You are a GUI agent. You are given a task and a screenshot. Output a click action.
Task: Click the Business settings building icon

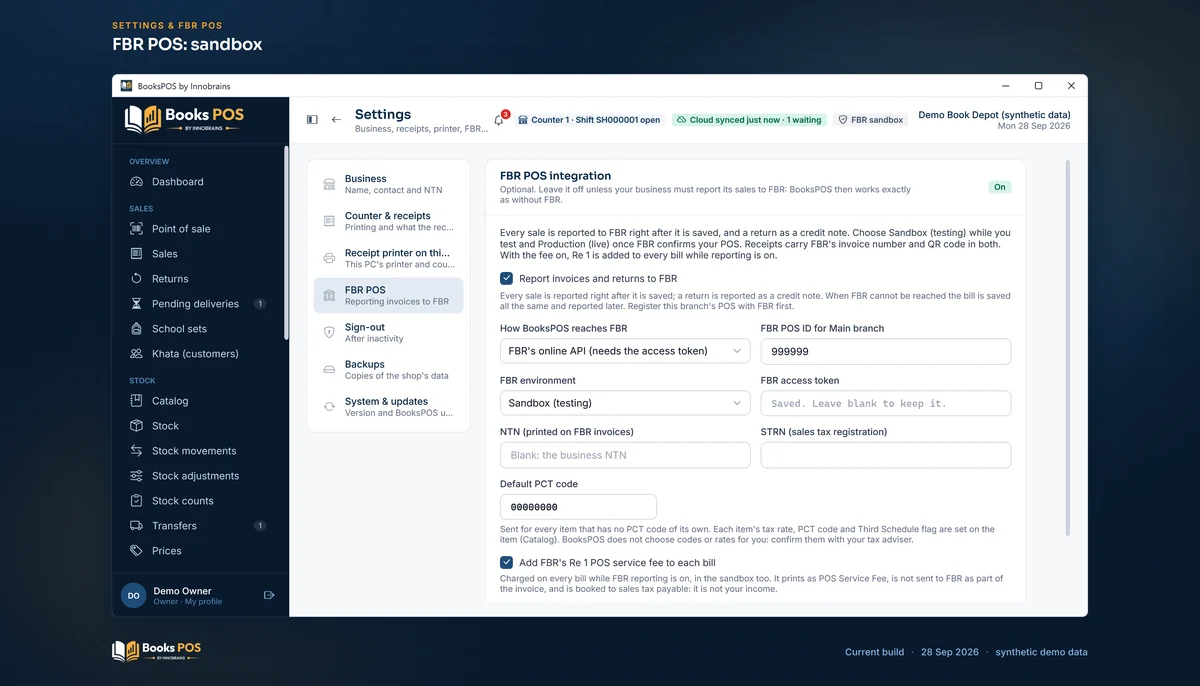click(329, 185)
